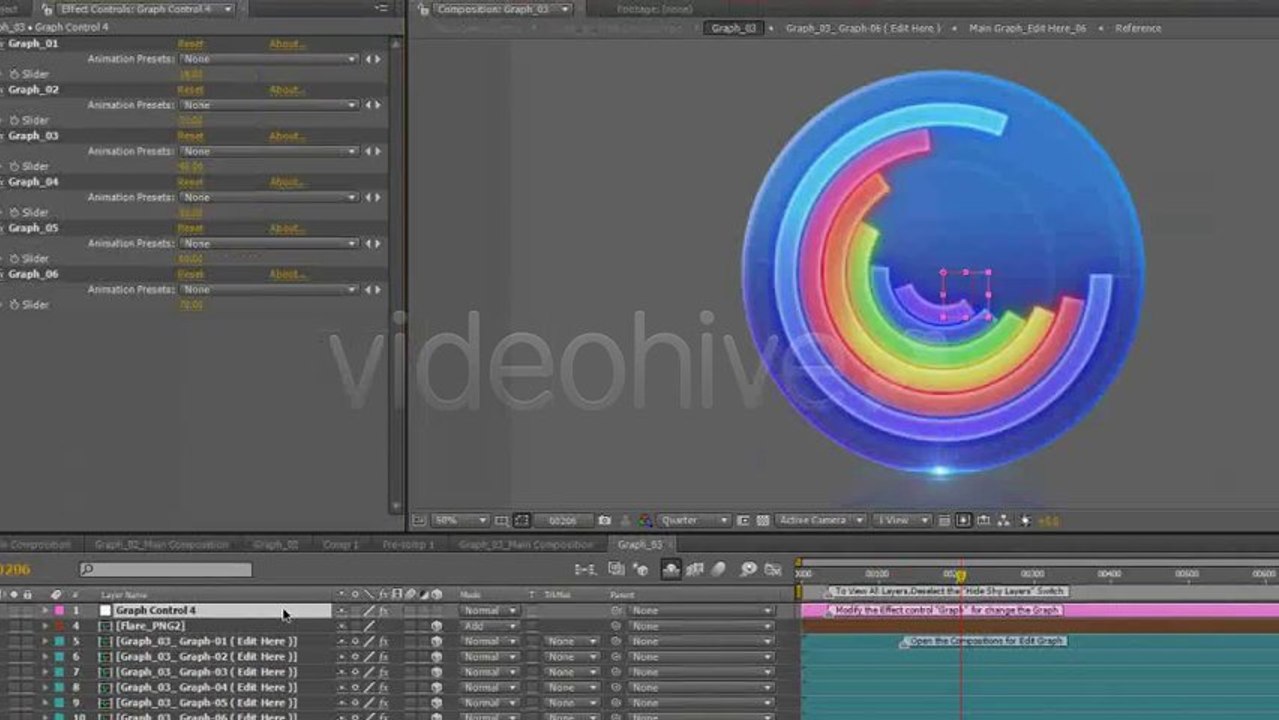Click the region of interest icon
The image size is (1279, 720).
tap(744, 520)
